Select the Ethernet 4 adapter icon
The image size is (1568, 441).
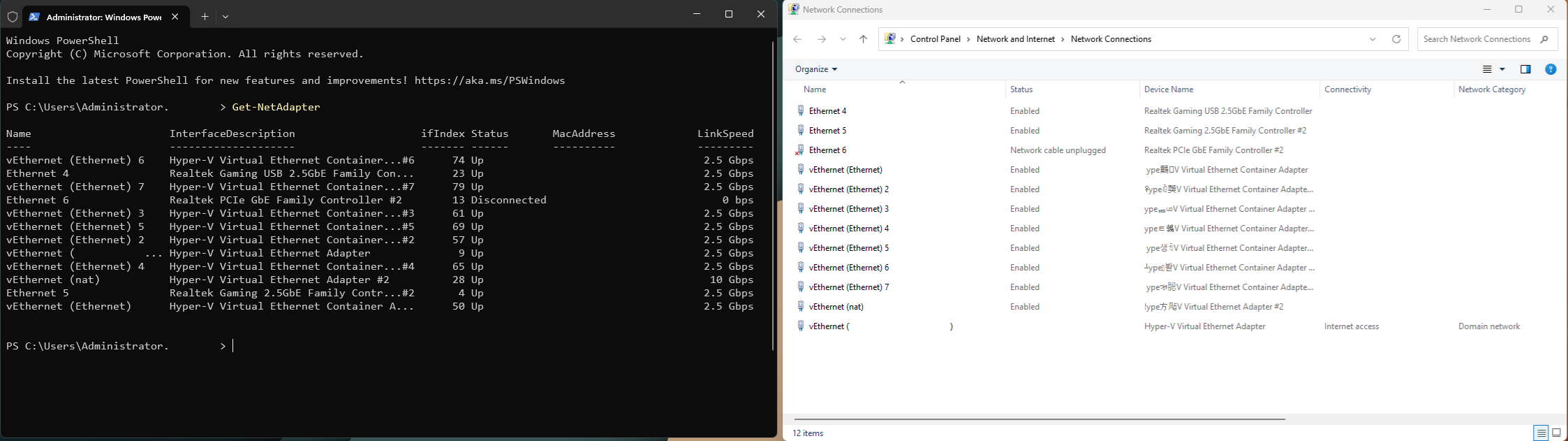[x=801, y=111]
